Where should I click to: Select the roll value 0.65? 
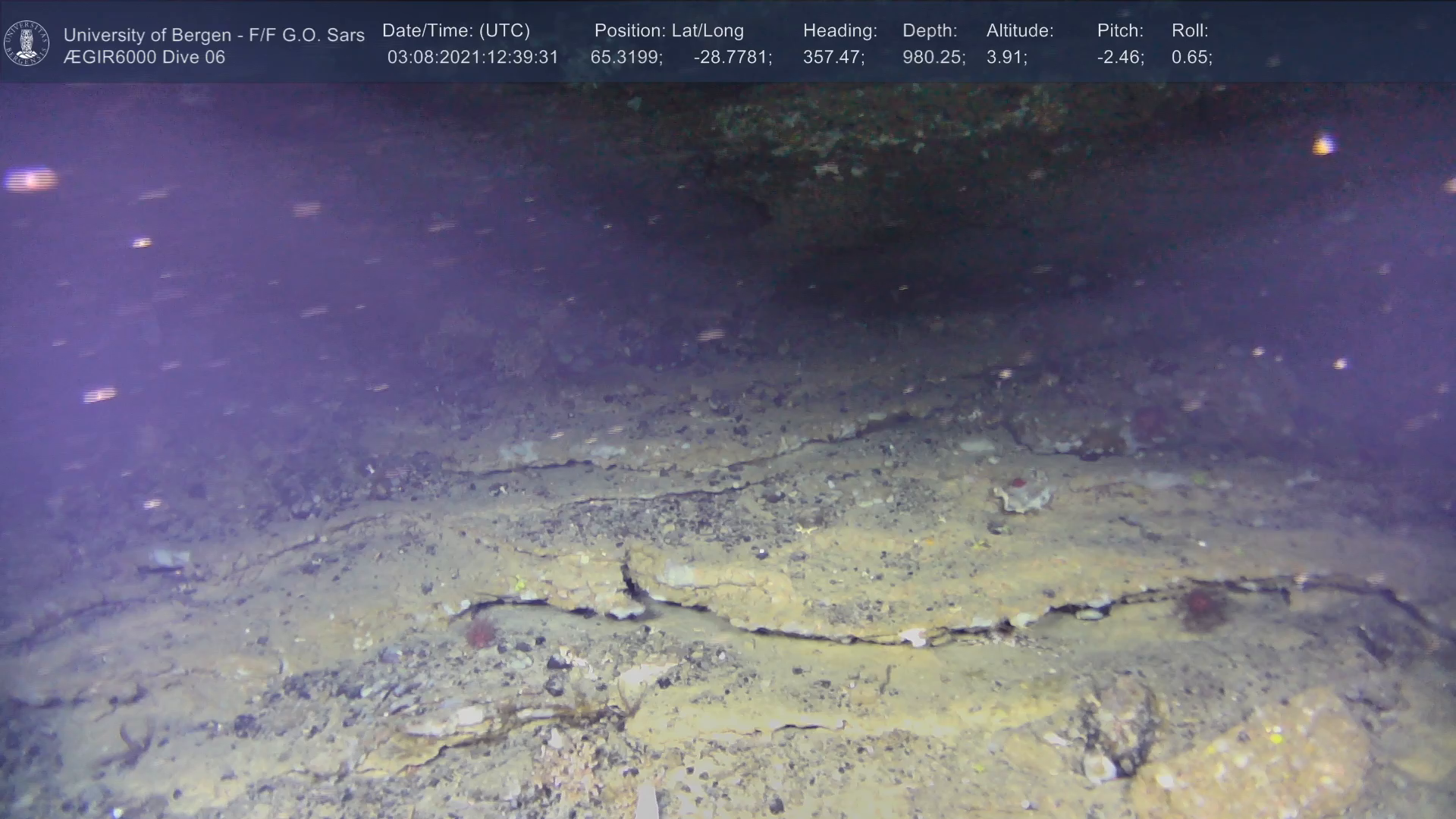(x=1191, y=58)
